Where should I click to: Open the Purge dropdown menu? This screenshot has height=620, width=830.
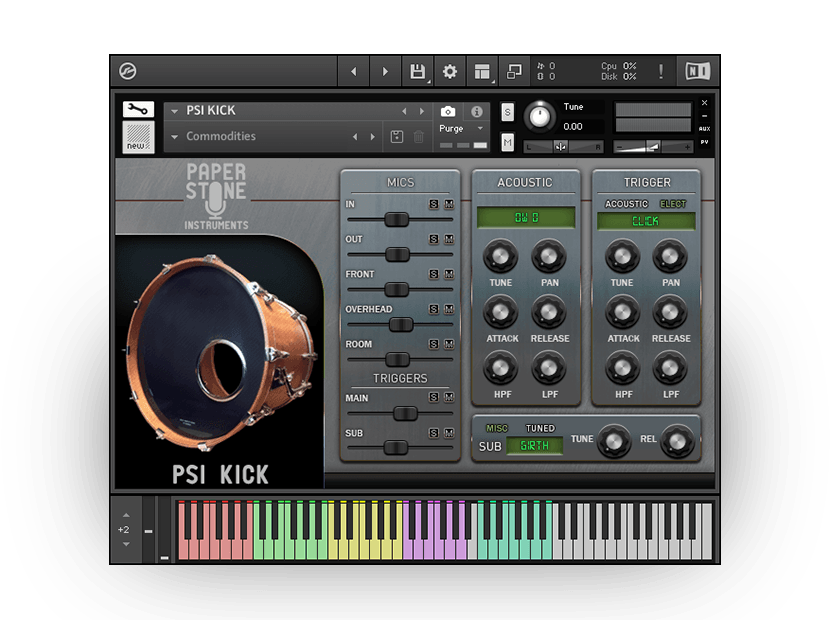tap(461, 128)
